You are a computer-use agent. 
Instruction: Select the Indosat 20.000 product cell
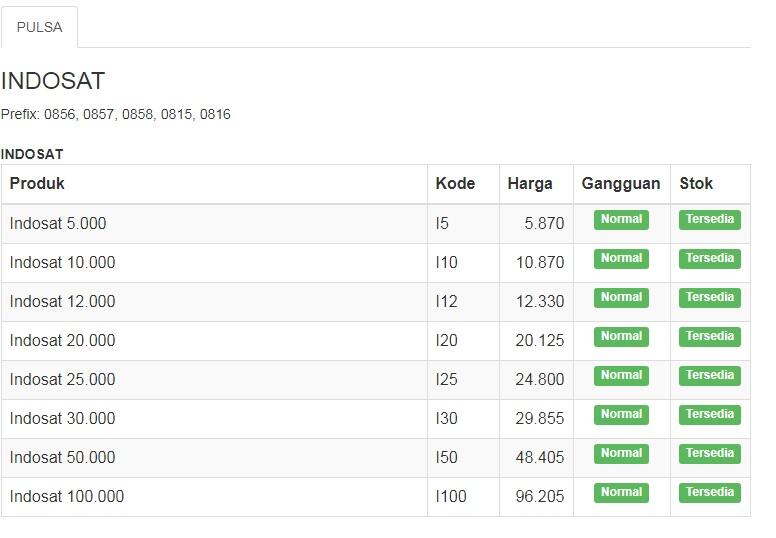214,341
